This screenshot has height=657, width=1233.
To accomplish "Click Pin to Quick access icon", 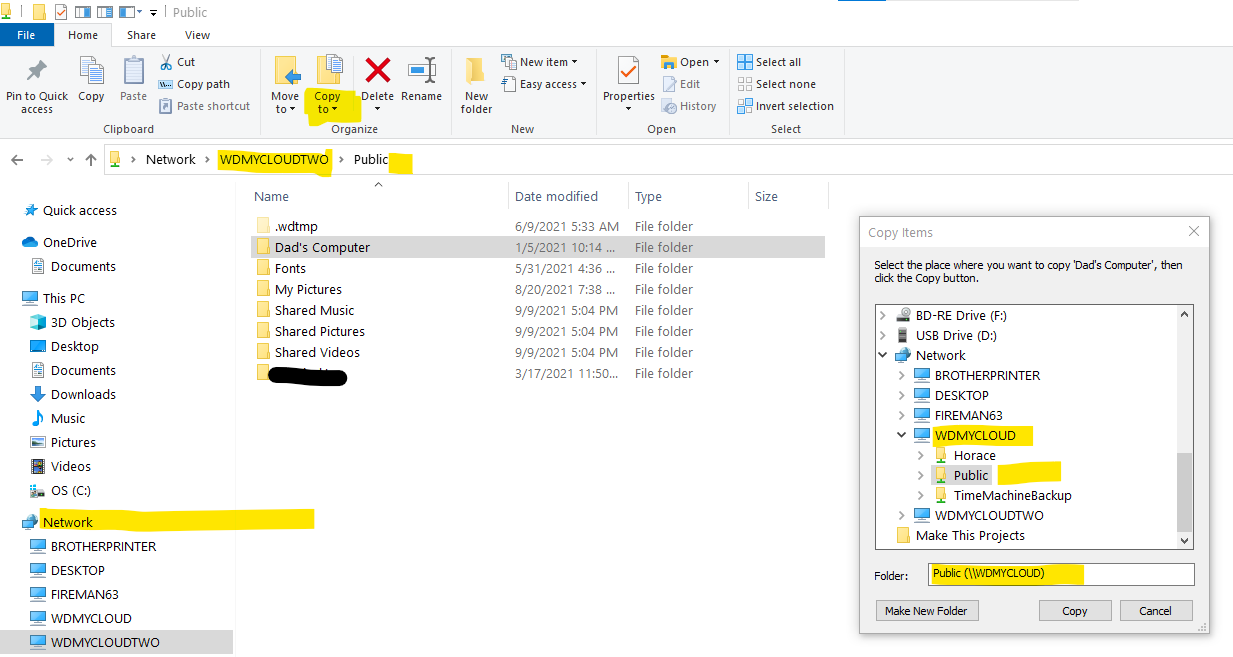I will pyautogui.click(x=37, y=72).
